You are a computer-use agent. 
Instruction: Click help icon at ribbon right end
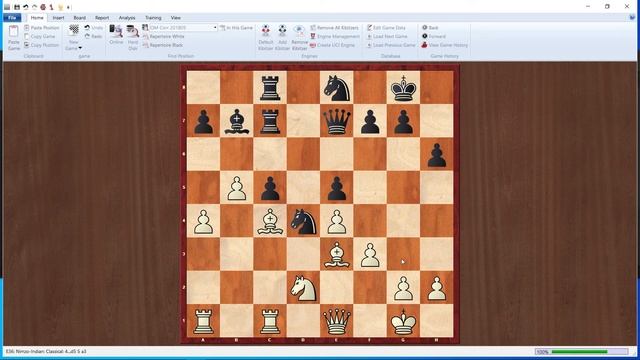pyautogui.click(x=632, y=18)
